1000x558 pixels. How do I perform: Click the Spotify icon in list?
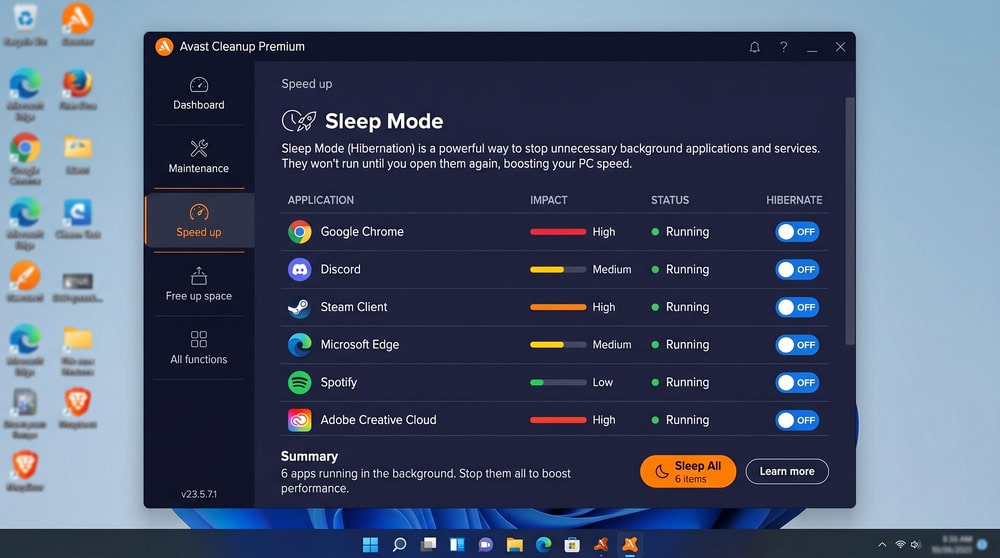point(299,382)
